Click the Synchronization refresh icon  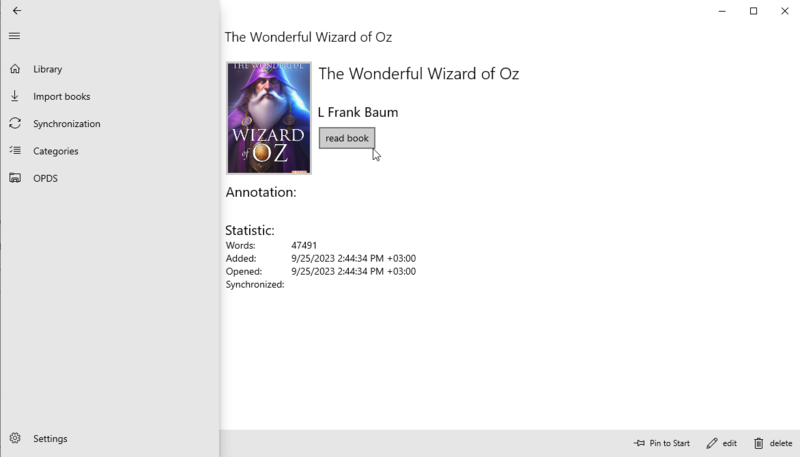tap(15, 123)
